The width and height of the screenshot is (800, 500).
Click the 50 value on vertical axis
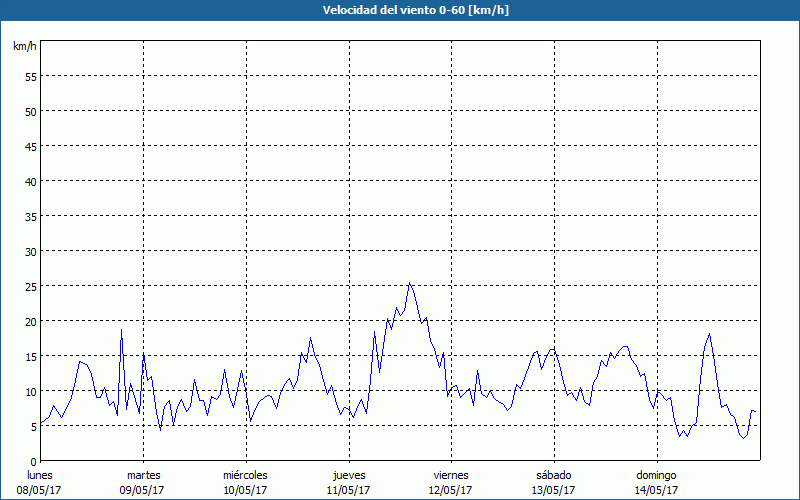[x=31, y=111]
